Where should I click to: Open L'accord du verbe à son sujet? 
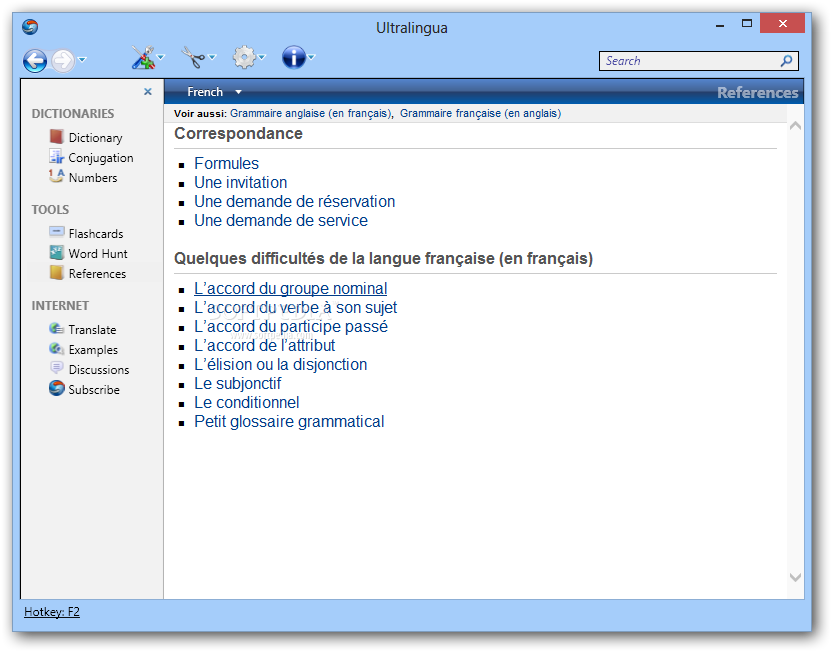tap(296, 308)
